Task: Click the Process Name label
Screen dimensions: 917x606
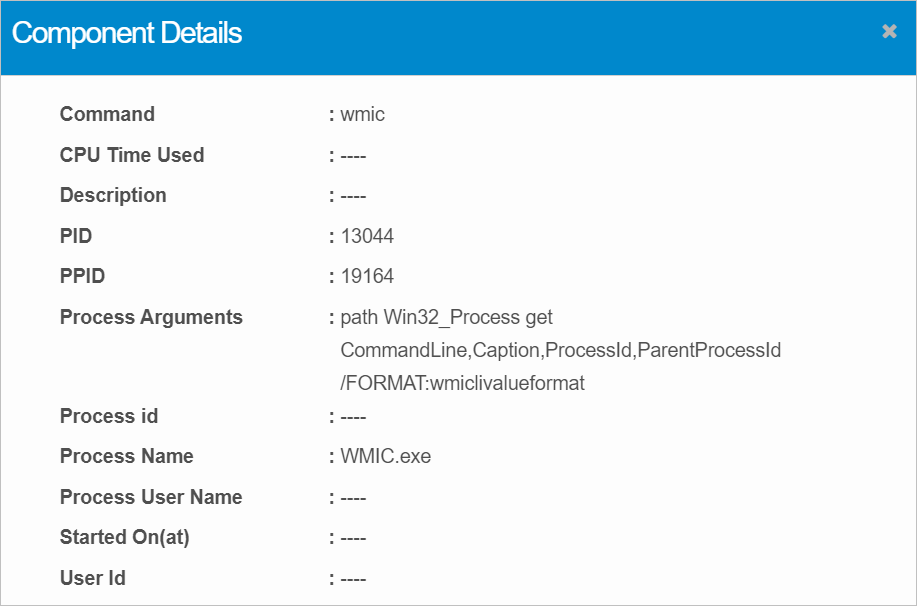Action: coord(126,456)
